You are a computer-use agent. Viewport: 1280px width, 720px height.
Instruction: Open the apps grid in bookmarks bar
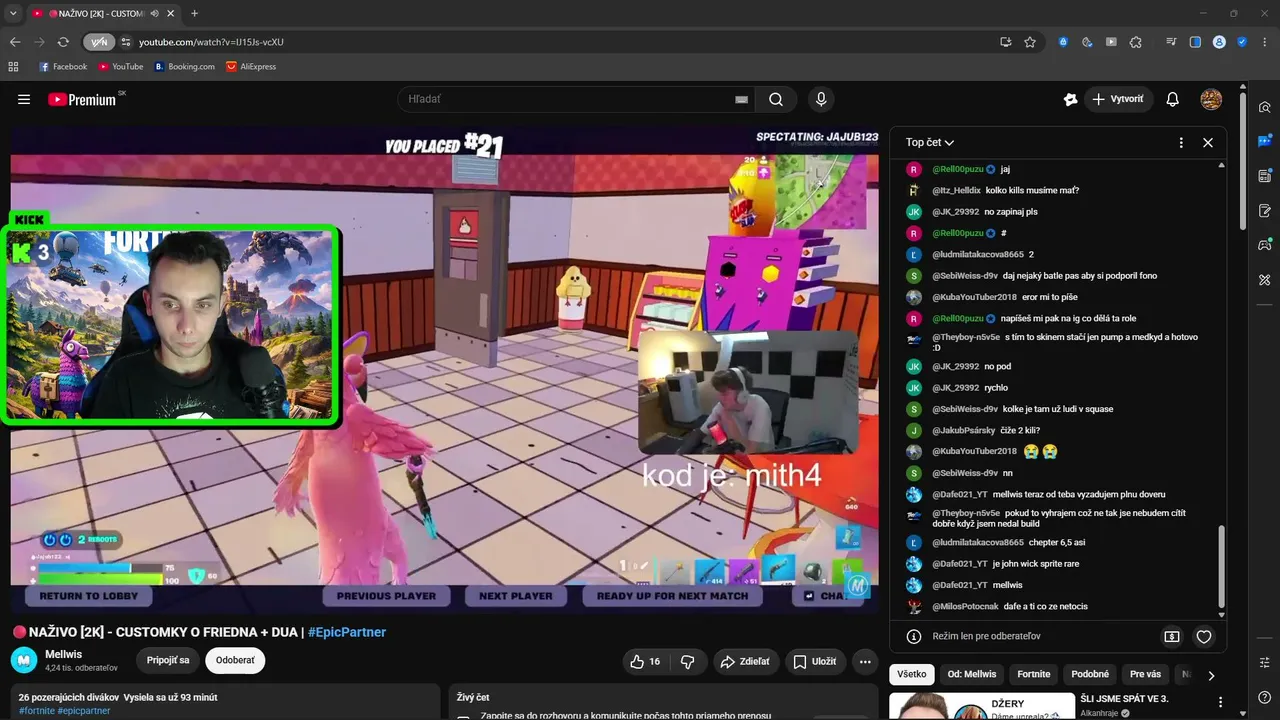click(13, 67)
